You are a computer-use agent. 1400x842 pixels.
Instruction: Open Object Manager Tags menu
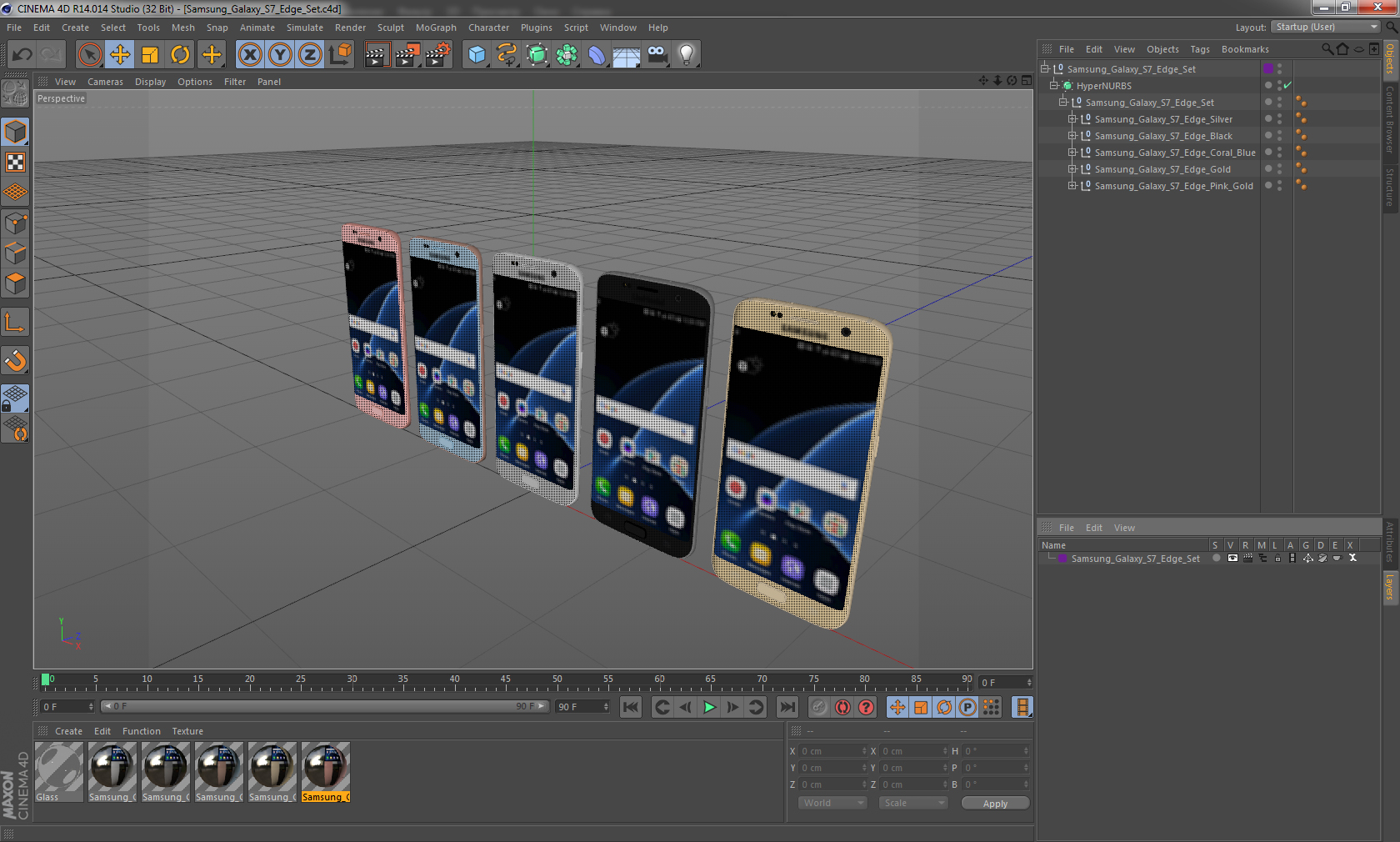click(1199, 49)
